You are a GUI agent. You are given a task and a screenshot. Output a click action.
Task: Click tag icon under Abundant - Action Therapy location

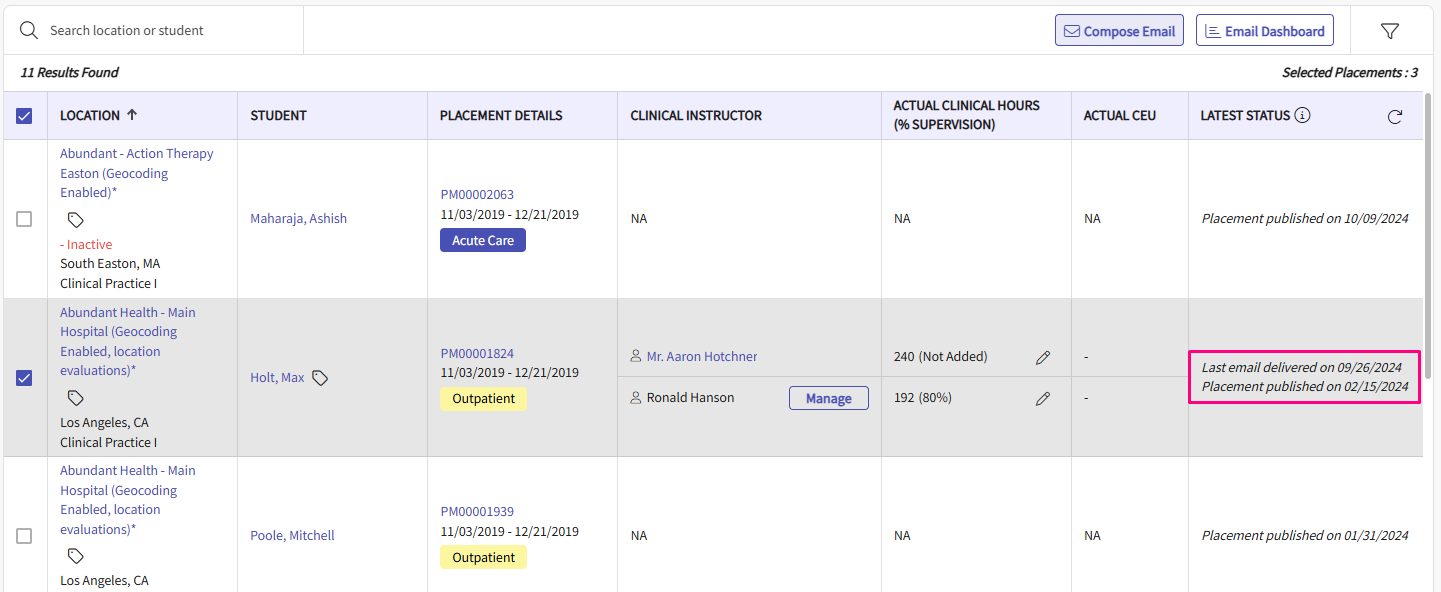(x=75, y=220)
